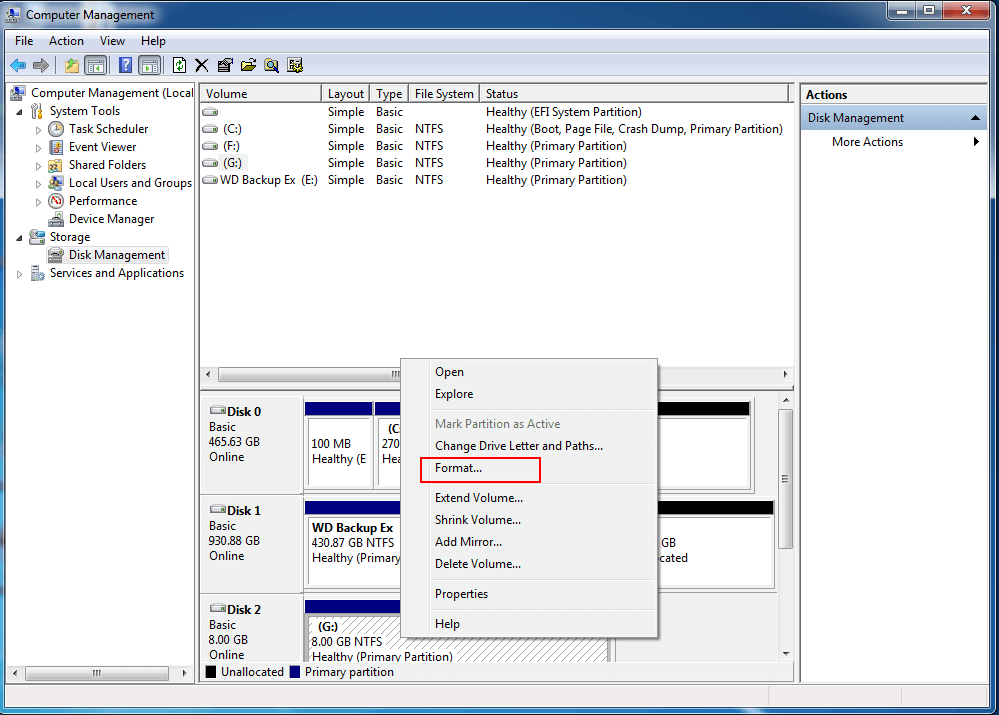999x715 pixels.
Task: Click the Type column header
Action: (389, 94)
